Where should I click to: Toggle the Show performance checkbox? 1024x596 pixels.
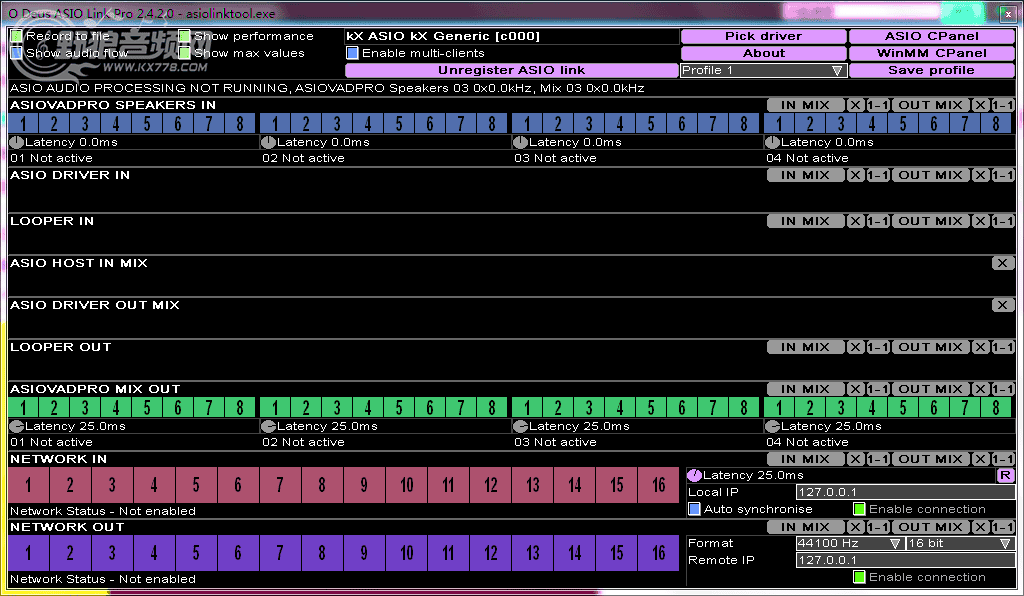[185, 36]
